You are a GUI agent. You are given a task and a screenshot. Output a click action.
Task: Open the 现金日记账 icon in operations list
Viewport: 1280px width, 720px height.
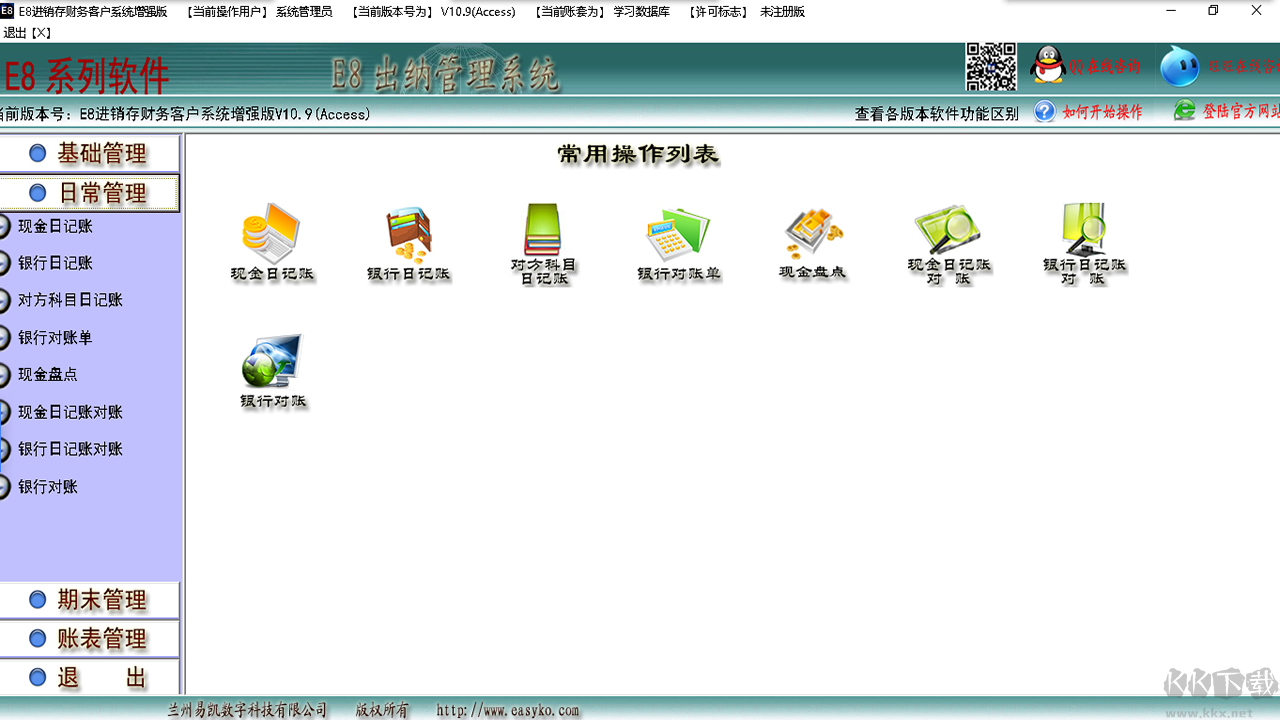[x=272, y=243]
